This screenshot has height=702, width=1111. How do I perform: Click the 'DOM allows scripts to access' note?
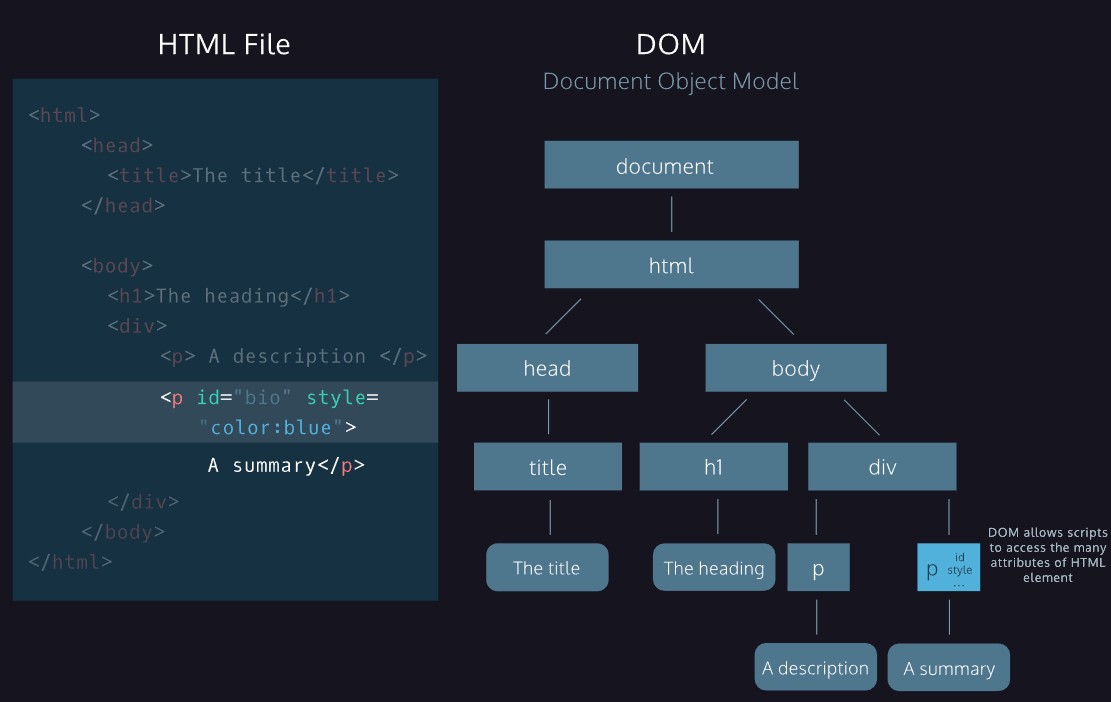(1047, 555)
